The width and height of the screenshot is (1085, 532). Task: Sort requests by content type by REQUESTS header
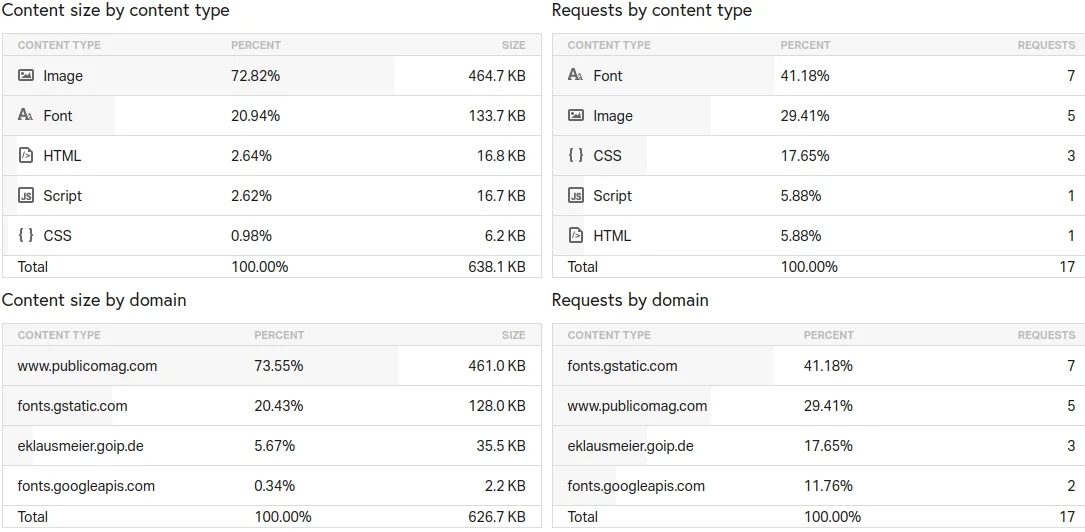point(1046,45)
